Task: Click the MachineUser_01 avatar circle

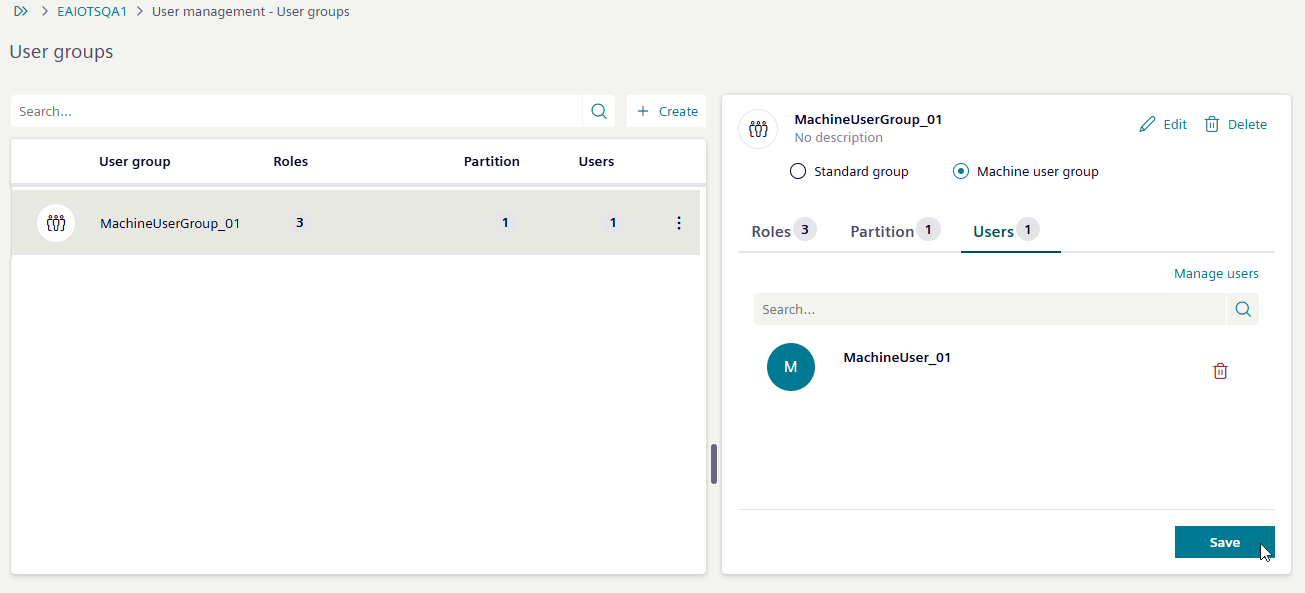Action: 791,367
